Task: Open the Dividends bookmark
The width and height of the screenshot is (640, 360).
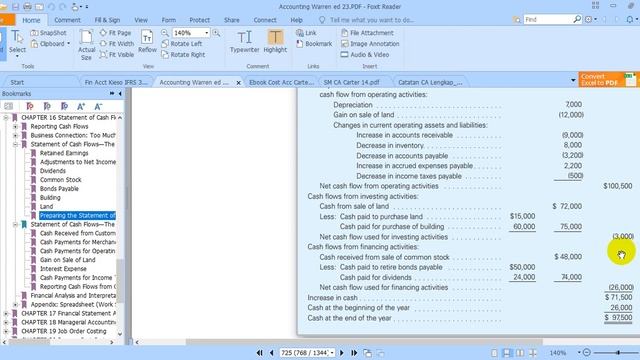Action: (x=53, y=171)
